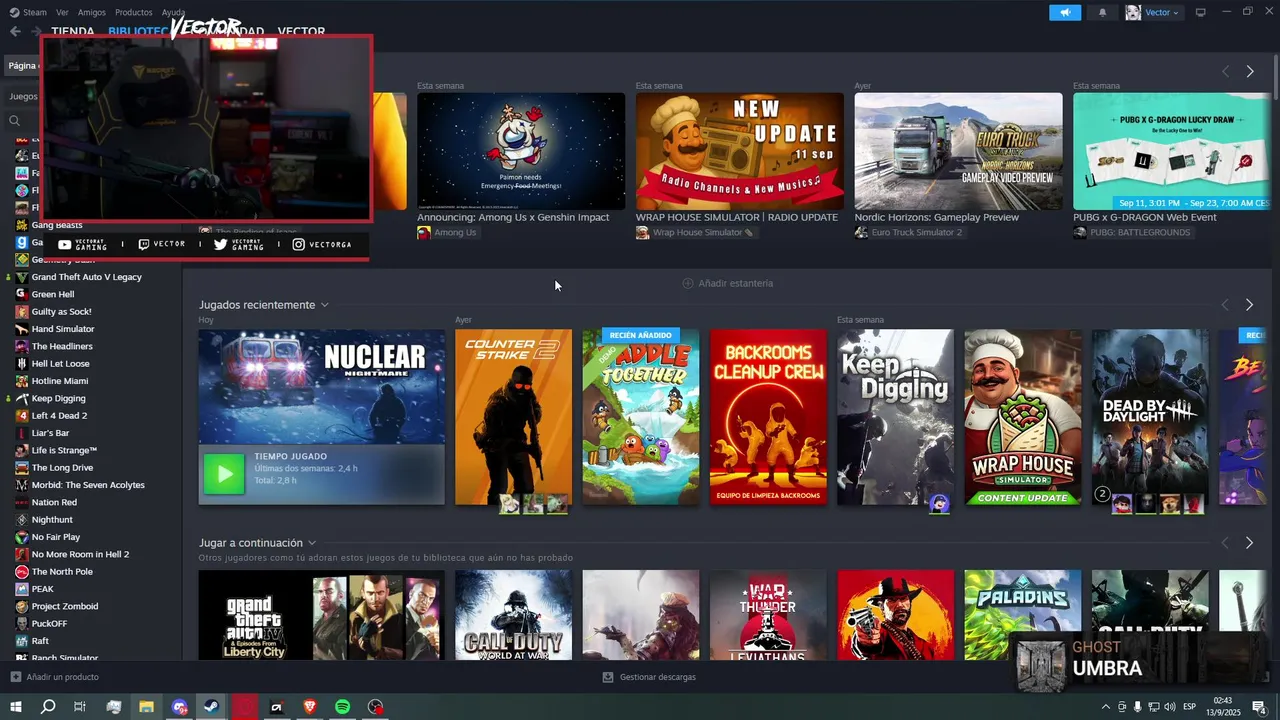Open the notifications bell
1280x720 pixels.
click(1103, 12)
